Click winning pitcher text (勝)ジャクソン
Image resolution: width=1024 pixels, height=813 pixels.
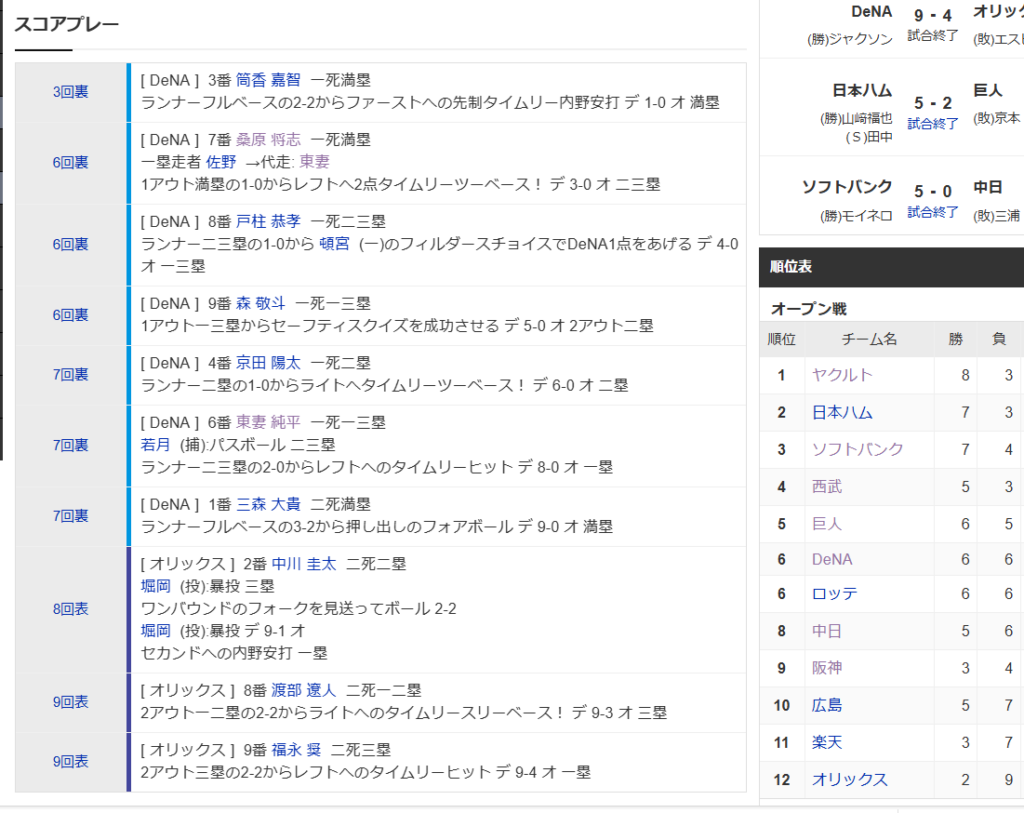850,39
